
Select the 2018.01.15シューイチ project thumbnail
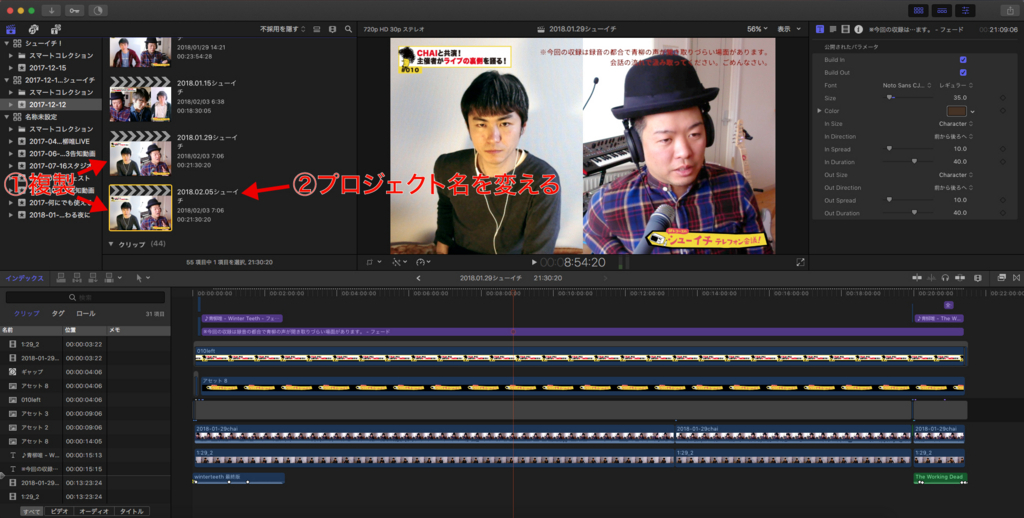pos(140,101)
